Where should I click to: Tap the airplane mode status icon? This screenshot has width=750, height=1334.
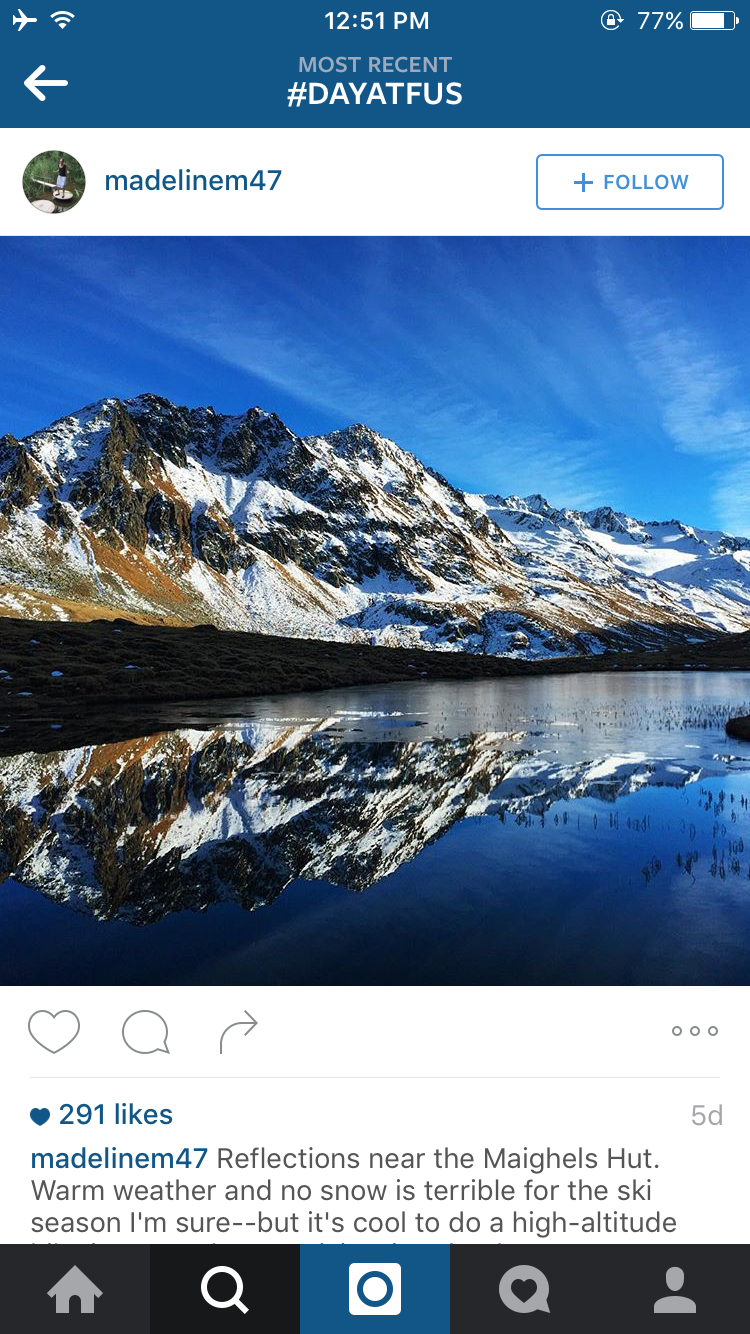[x=23, y=20]
